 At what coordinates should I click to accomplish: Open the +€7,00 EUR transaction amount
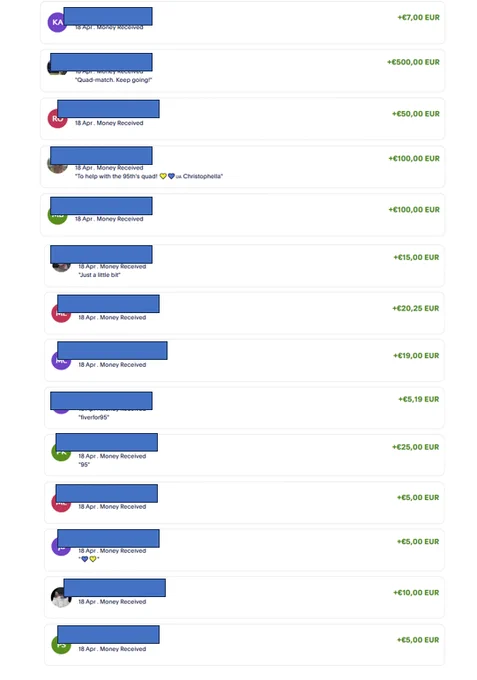click(418, 18)
